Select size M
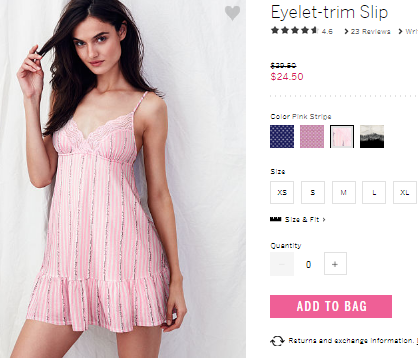The image size is (418, 360). tap(344, 192)
